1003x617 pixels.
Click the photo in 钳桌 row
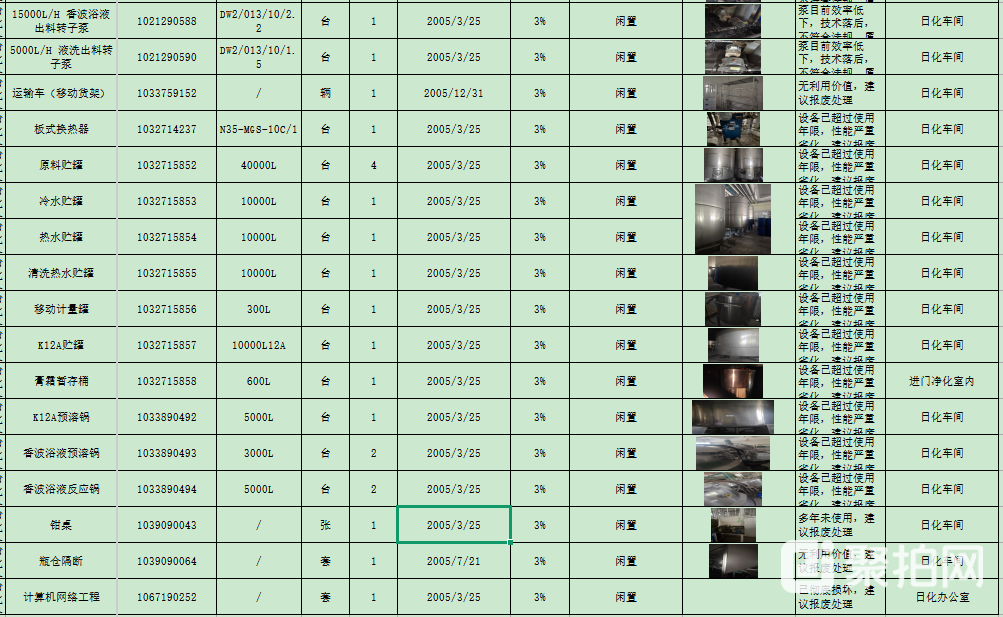tap(732, 525)
